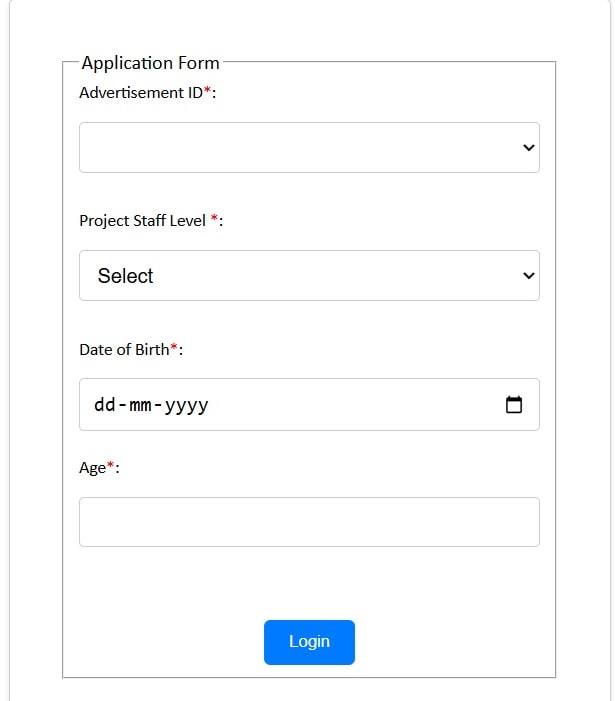
Task: Click the red asterisk beside Advertisement ID
Action: pyautogui.click(x=207, y=90)
